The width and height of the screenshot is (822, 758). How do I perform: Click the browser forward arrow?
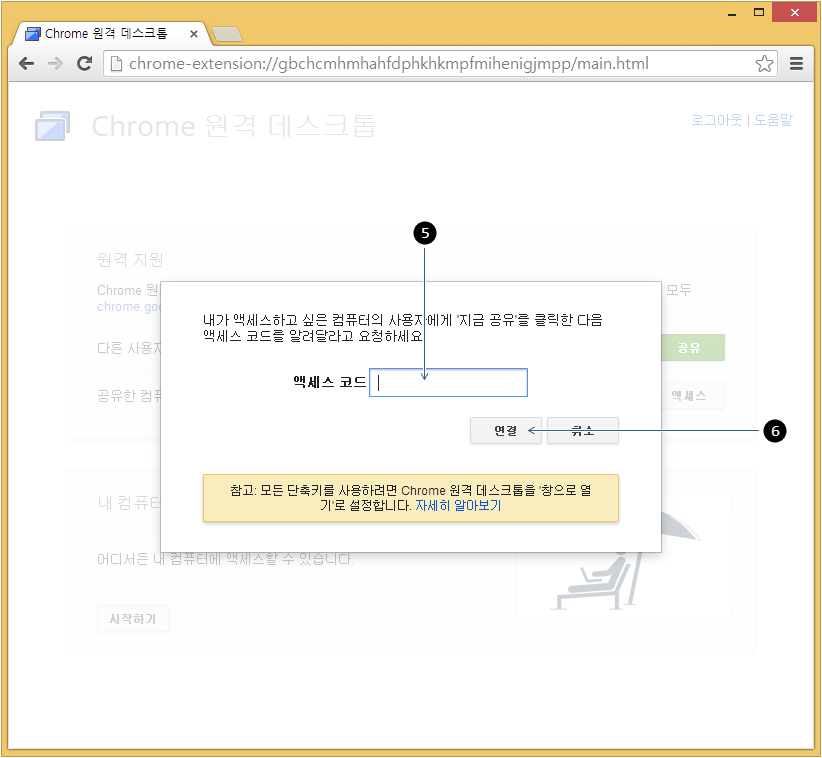pyautogui.click(x=55, y=63)
